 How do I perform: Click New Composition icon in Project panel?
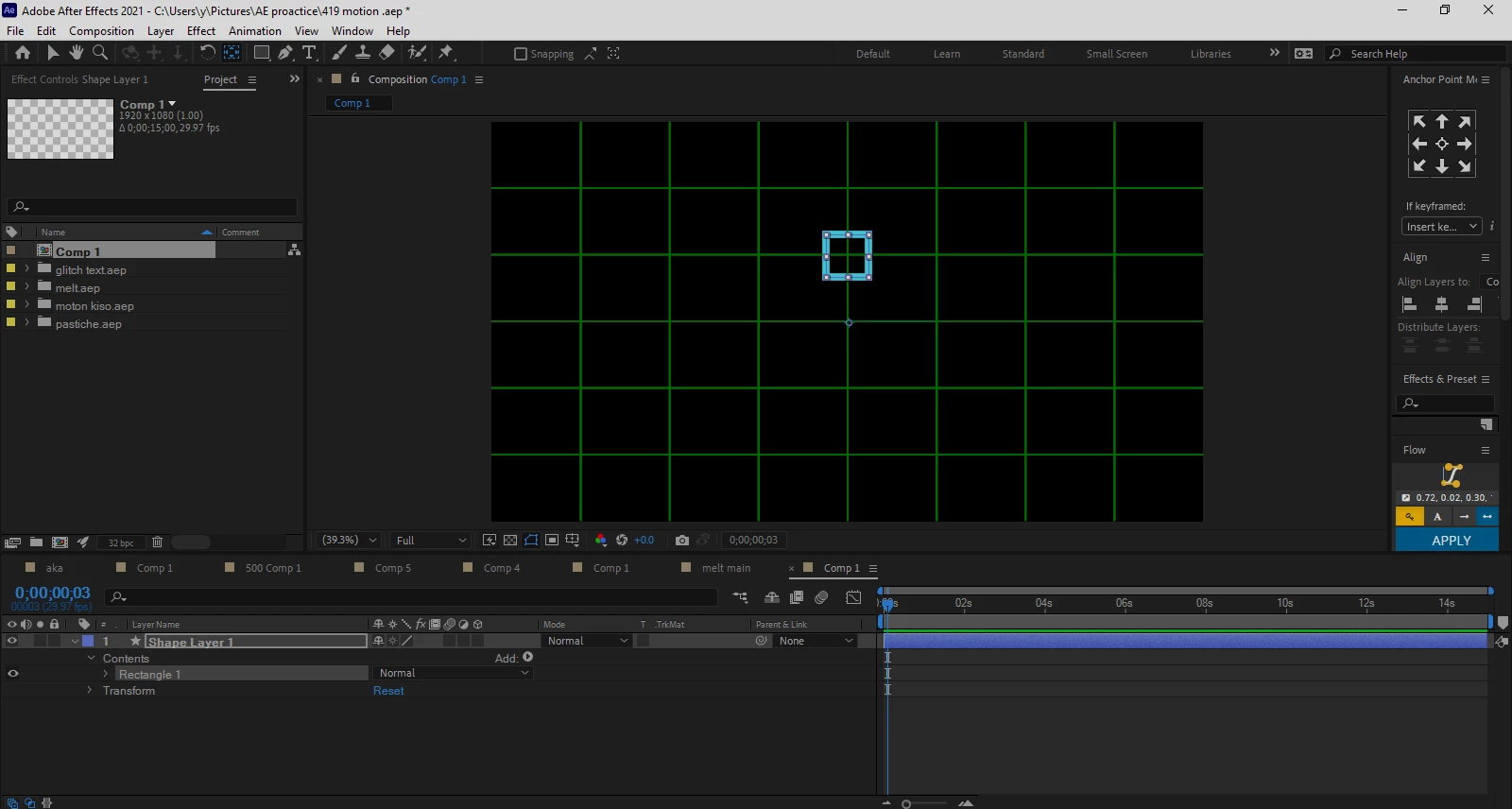[60, 542]
